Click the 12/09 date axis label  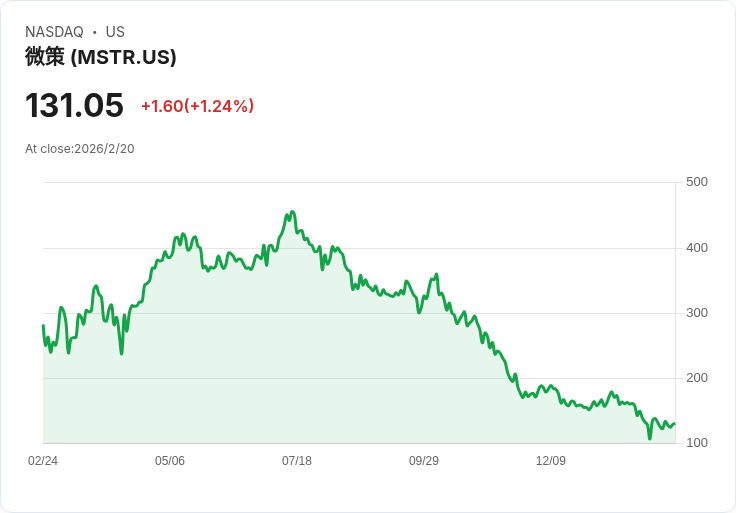(551, 461)
